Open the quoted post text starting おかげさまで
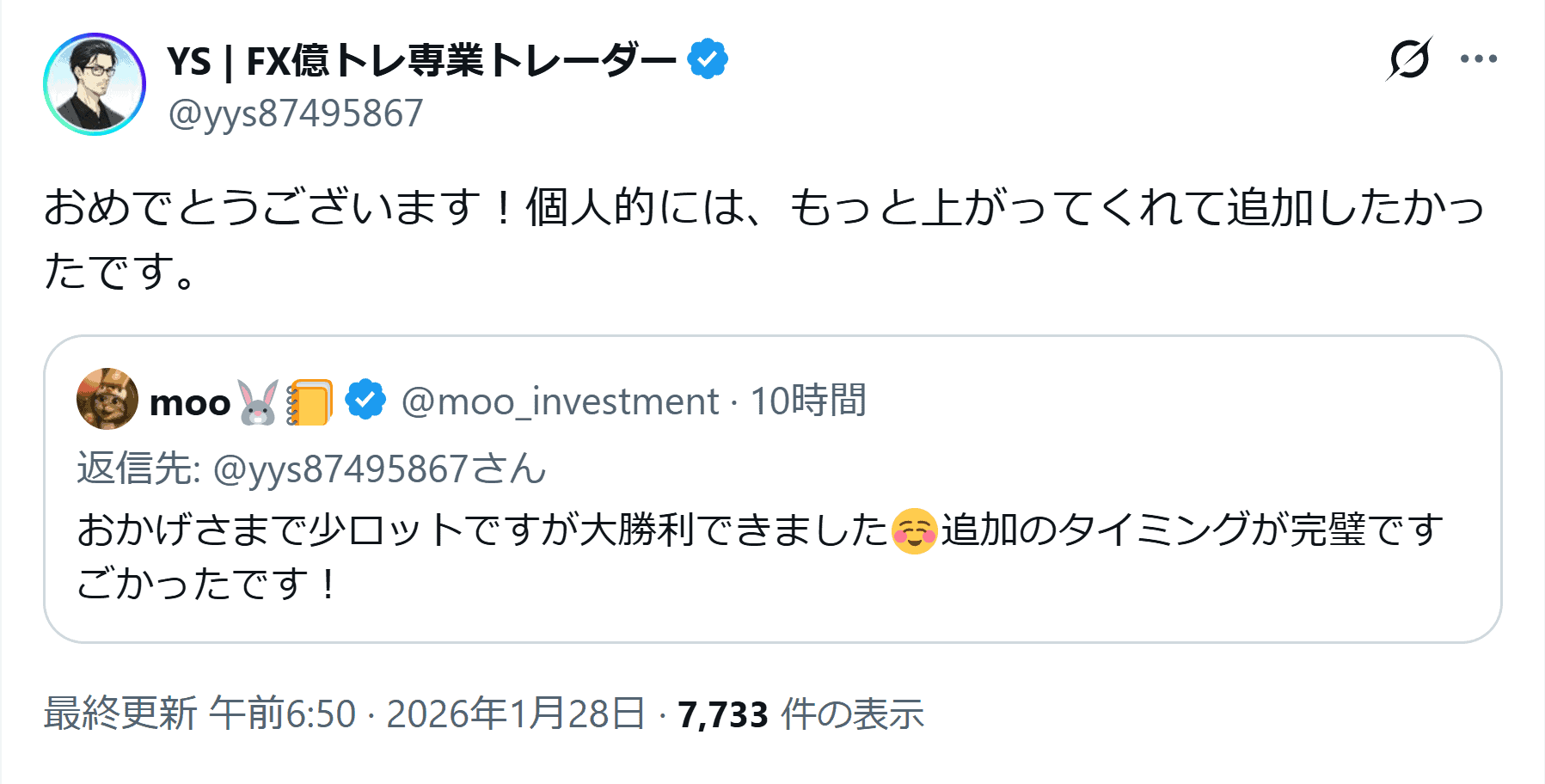Screen dimensions: 1545x784 pyautogui.click(x=481, y=531)
